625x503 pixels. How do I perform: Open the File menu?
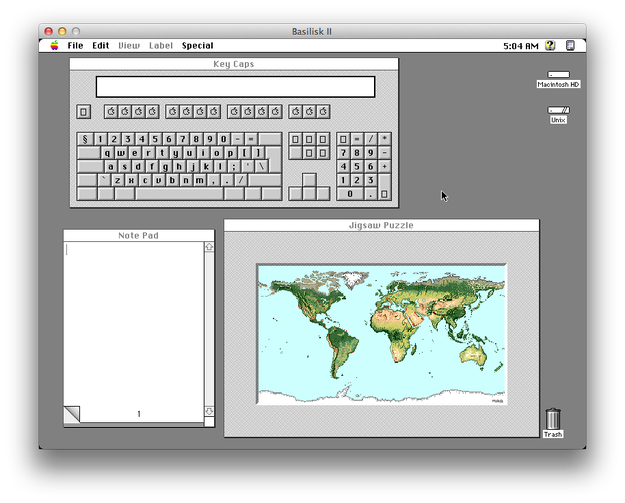(x=75, y=45)
